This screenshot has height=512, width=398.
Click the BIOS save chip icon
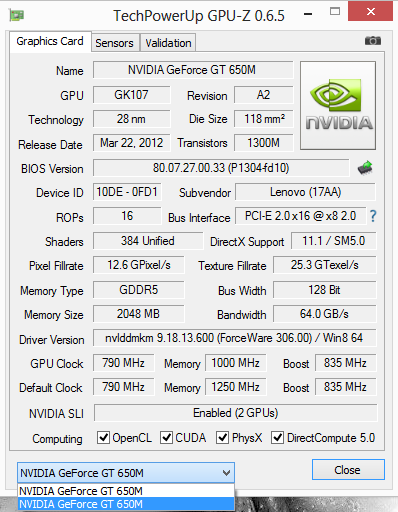pyautogui.click(x=365, y=168)
